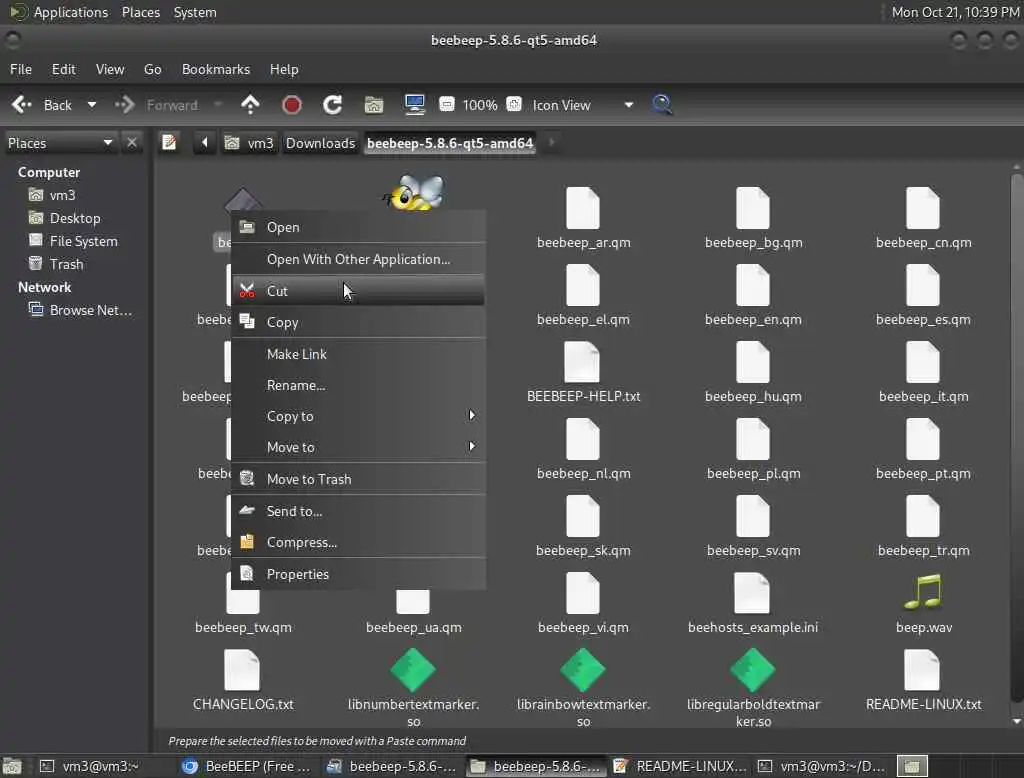Screen dimensions: 1024x778
Task: Click the show desktop taskbar icon
Action: pyautogui.click(x=12, y=766)
